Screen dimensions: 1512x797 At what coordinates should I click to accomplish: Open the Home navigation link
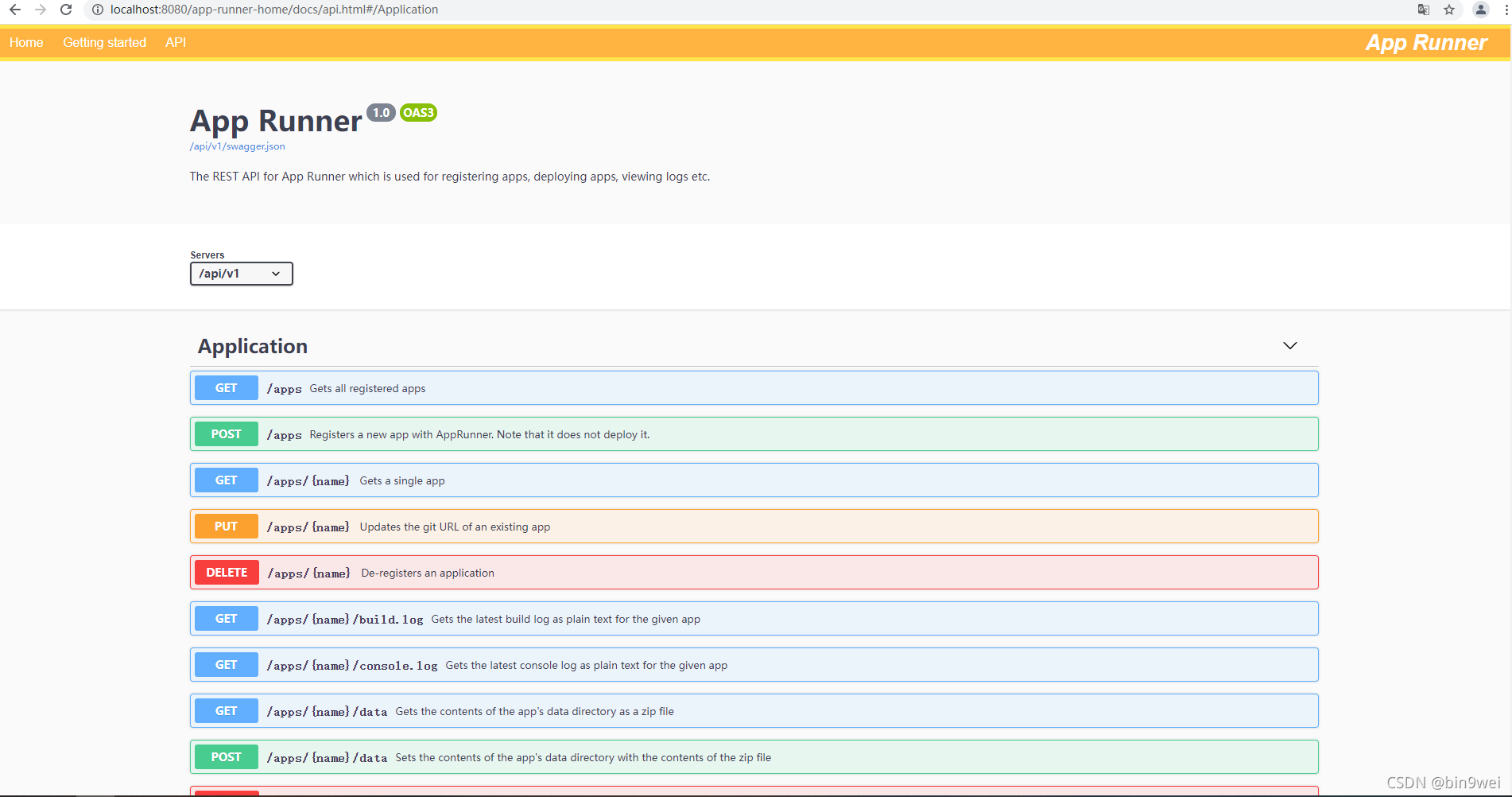(x=26, y=42)
